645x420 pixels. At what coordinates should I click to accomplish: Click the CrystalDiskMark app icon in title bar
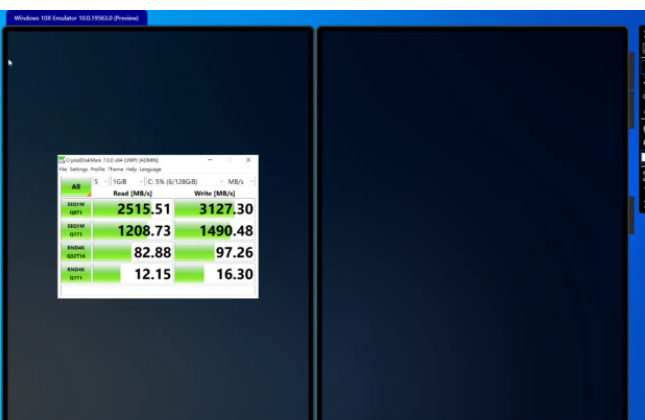(62, 160)
